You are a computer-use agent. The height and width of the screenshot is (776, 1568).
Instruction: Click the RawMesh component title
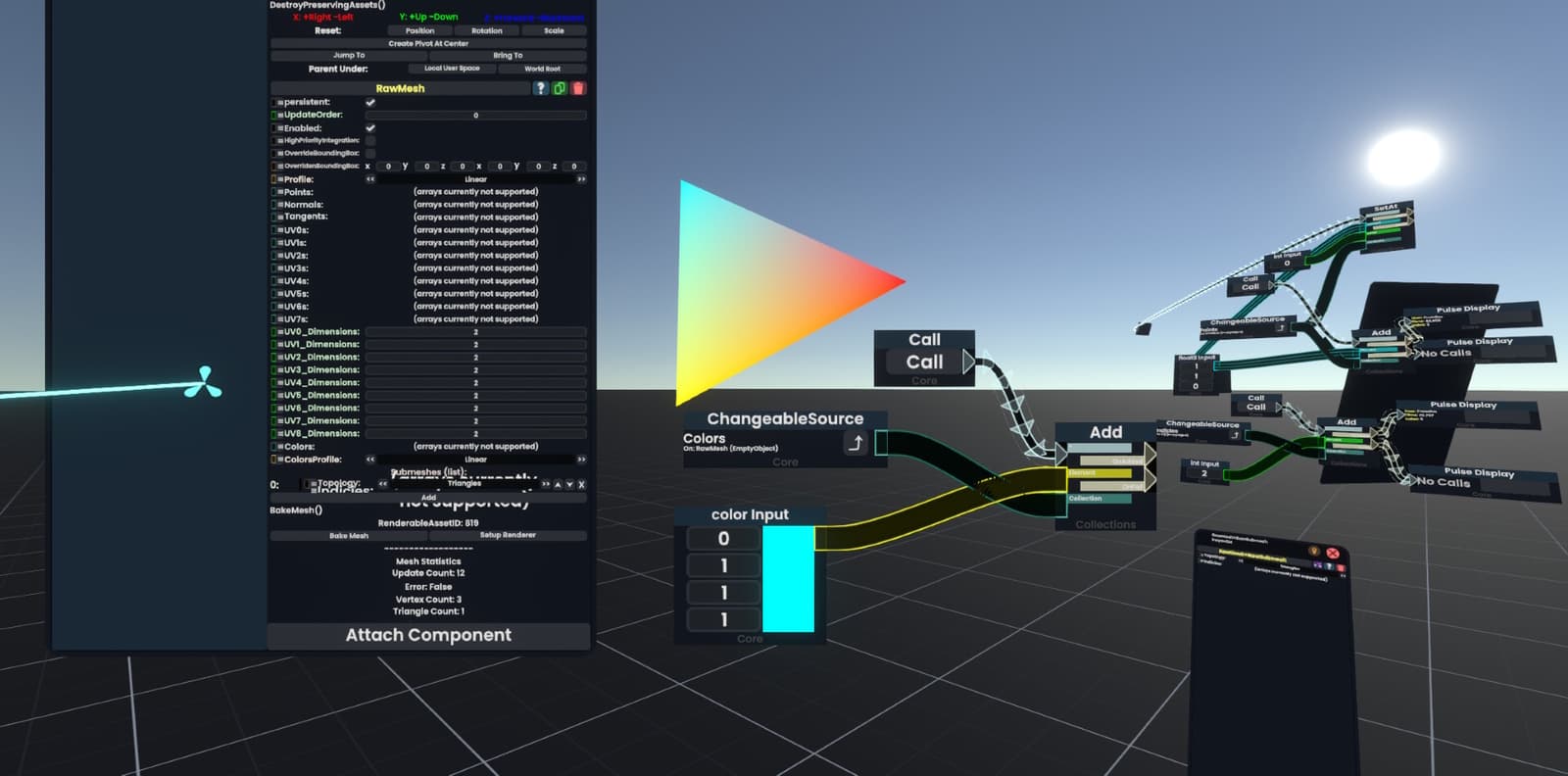click(x=400, y=88)
